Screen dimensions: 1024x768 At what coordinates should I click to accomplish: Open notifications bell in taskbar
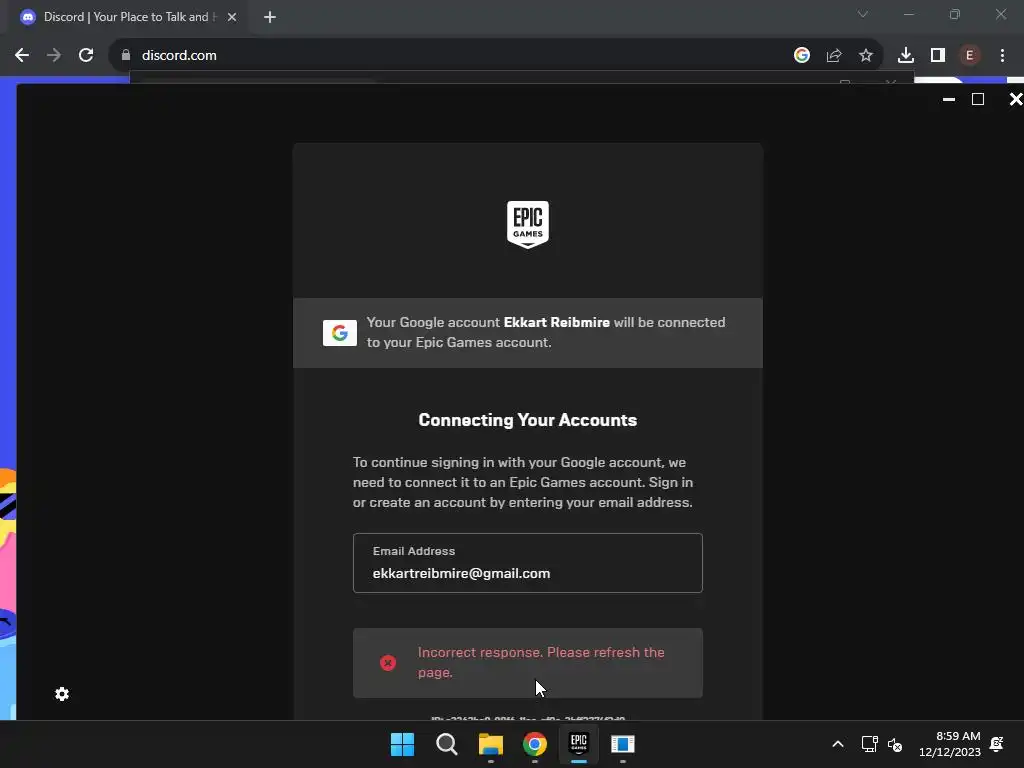[x=997, y=744]
